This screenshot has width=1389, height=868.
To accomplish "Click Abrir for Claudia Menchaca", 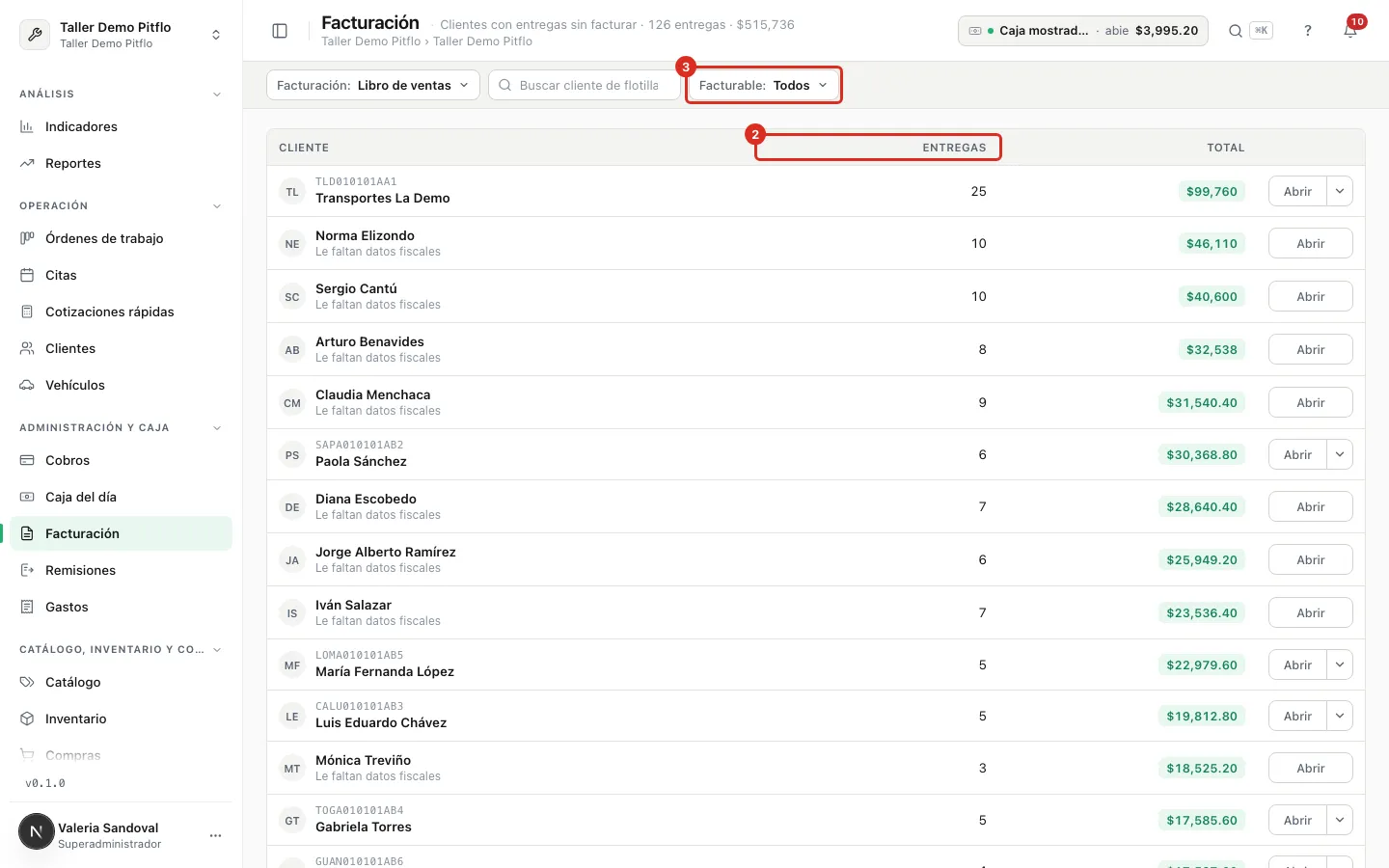I will pyautogui.click(x=1310, y=402).
